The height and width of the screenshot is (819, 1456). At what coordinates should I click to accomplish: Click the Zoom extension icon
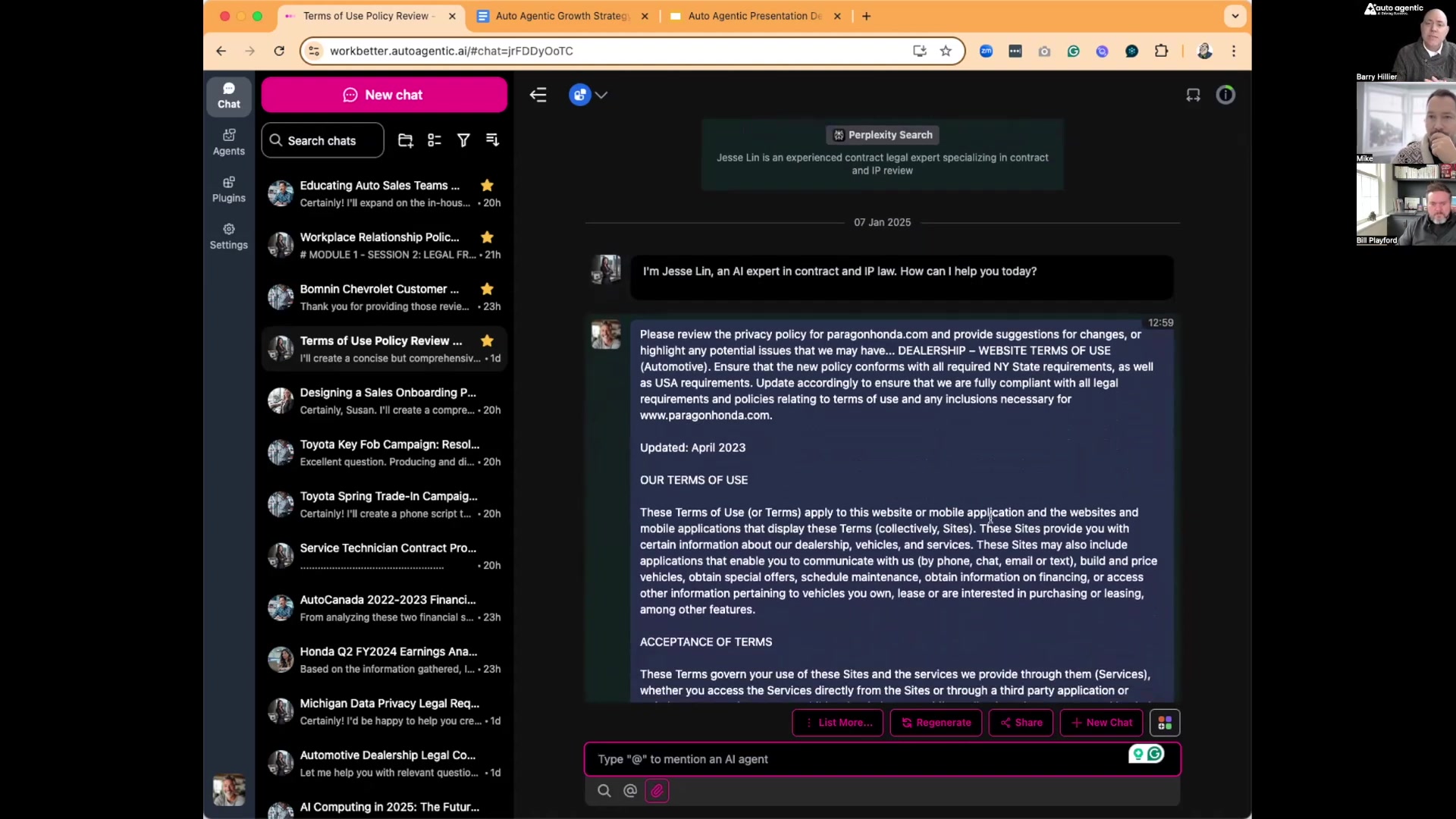pyautogui.click(x=986, y=51)
